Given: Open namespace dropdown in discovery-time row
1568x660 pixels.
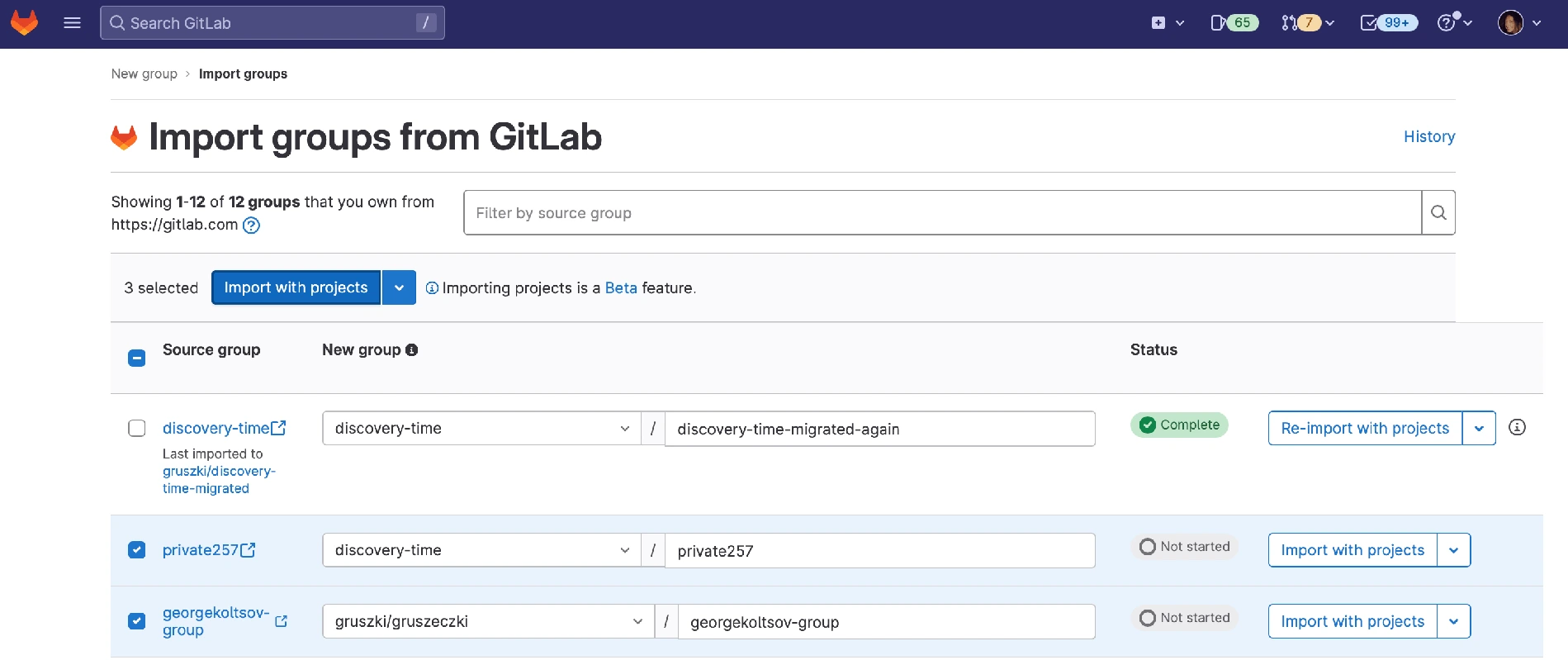Looking at the screenshot, I should click(x=481, y=428).
